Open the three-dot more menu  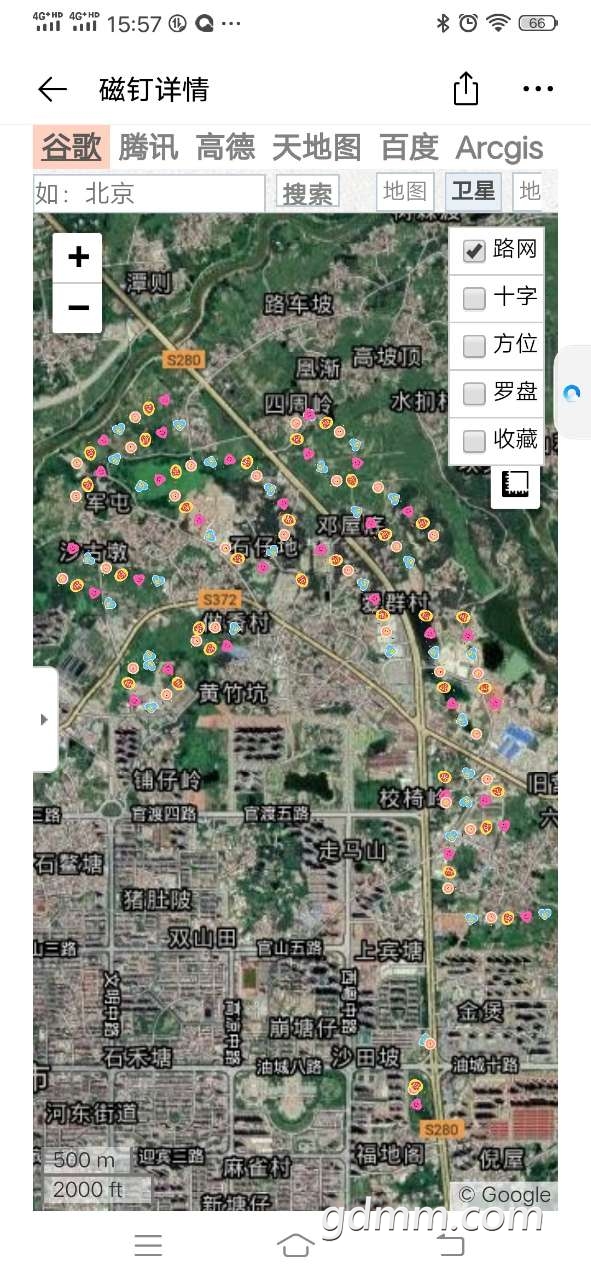(x=538, y=89)
